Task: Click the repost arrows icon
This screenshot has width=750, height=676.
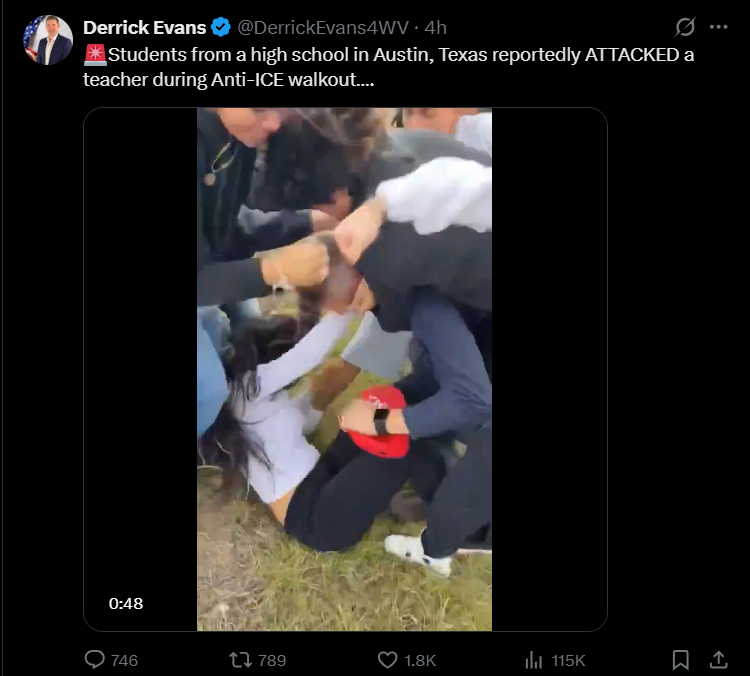Action: tap(240, 660)
